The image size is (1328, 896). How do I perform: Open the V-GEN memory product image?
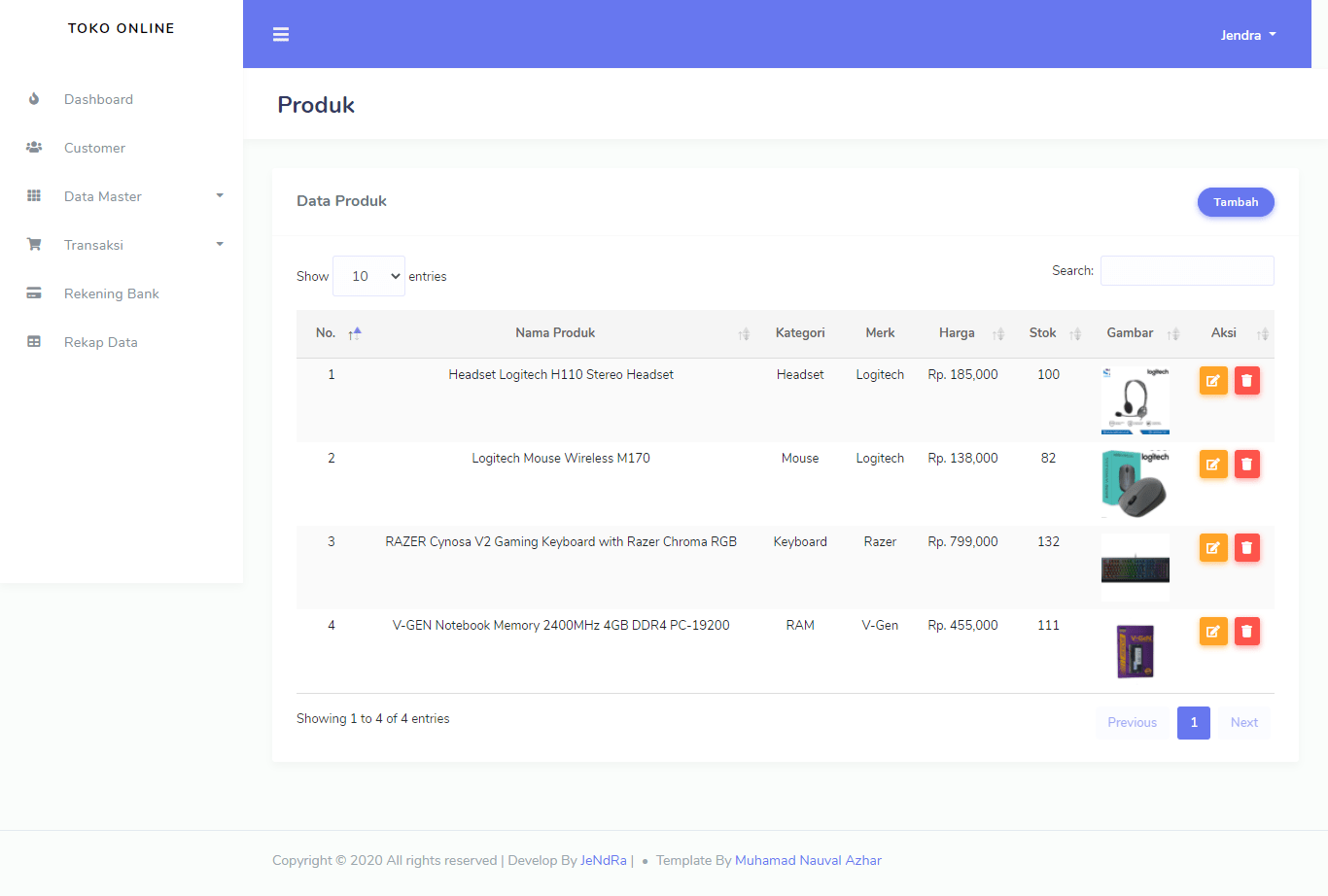tap(1136, 651)
